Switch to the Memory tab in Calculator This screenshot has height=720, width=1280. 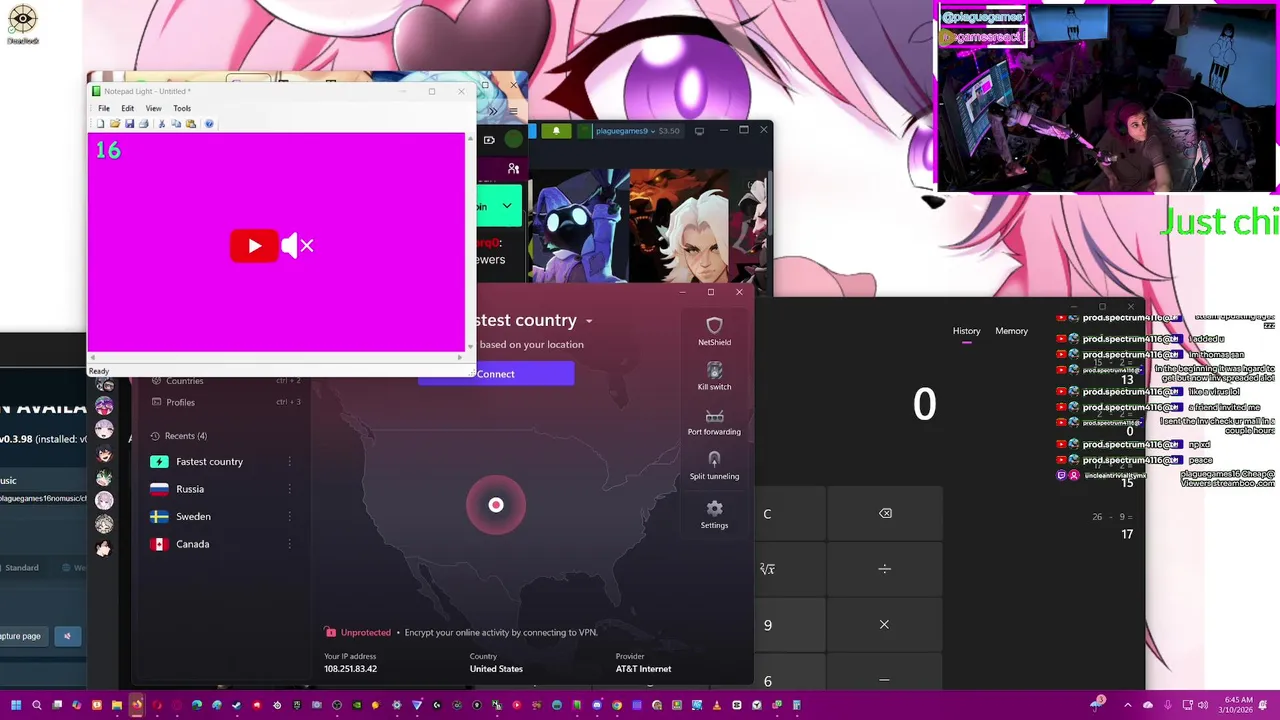[1011, 331]
